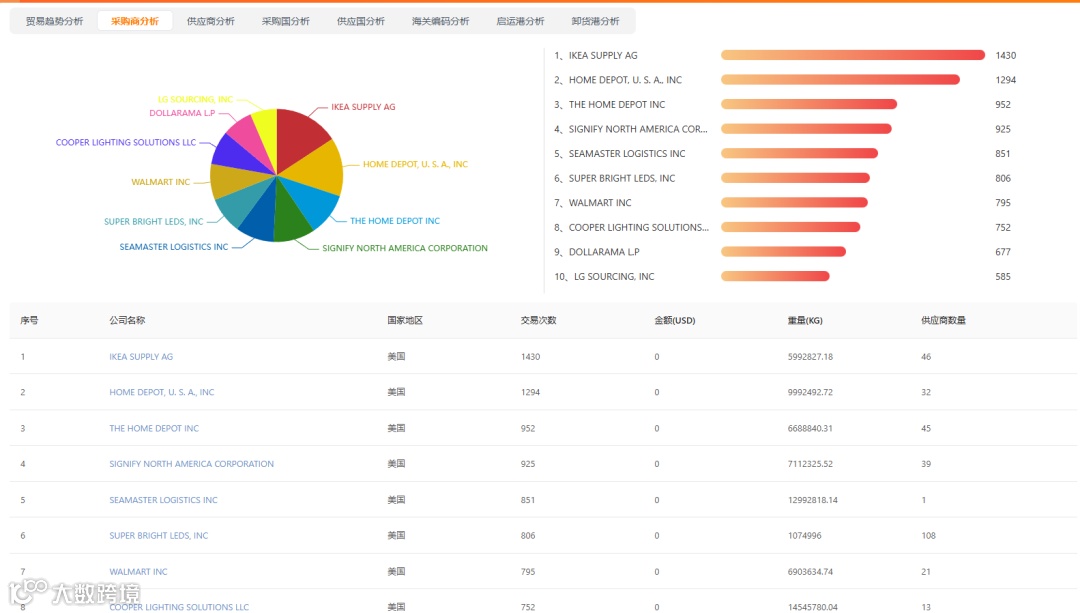Click the purple COOPER LIGHTING pie slice
The image size is (1080, 613).
236,157
